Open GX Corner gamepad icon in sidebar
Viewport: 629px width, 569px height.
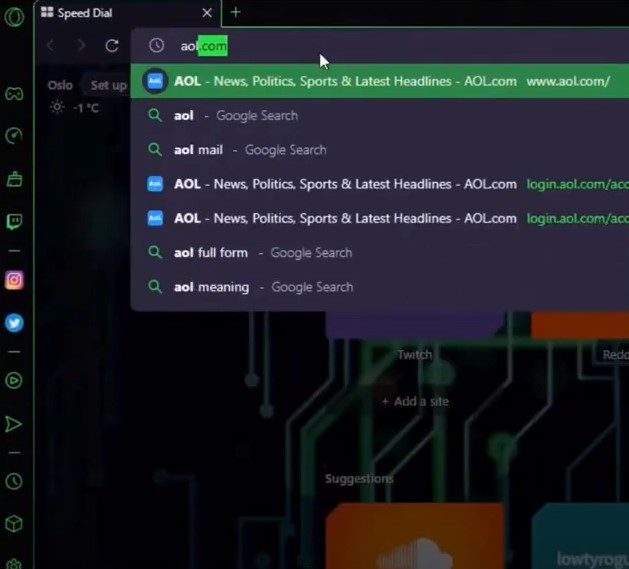(x=14, y=94)
